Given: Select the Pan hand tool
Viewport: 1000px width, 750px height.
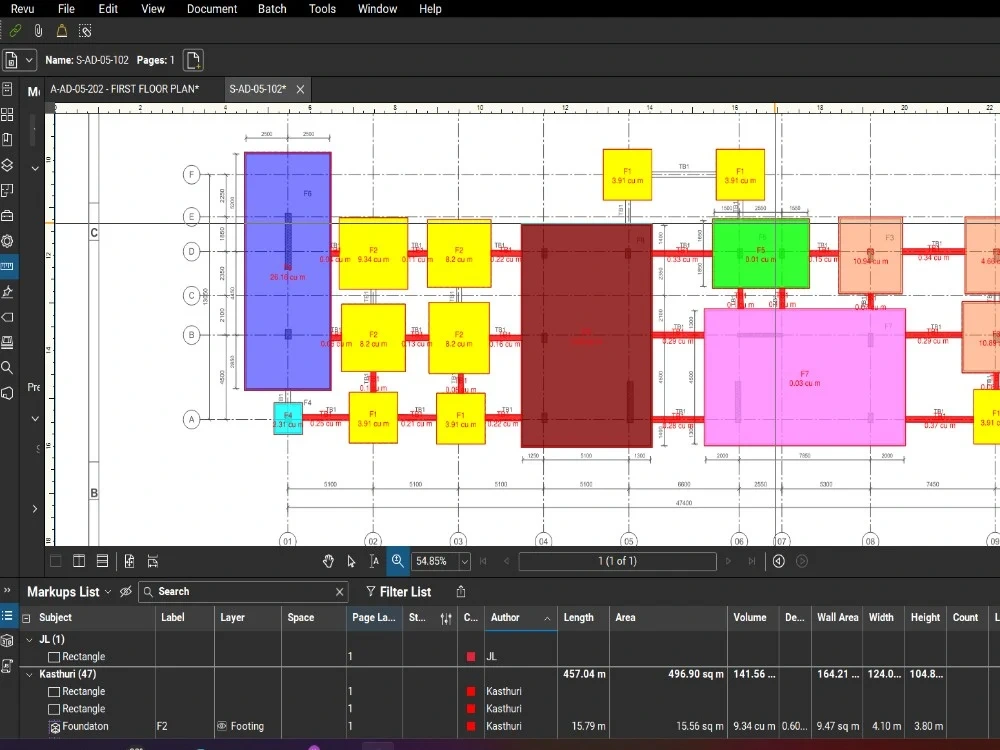Looking at the screenshot, I should 328,561.
